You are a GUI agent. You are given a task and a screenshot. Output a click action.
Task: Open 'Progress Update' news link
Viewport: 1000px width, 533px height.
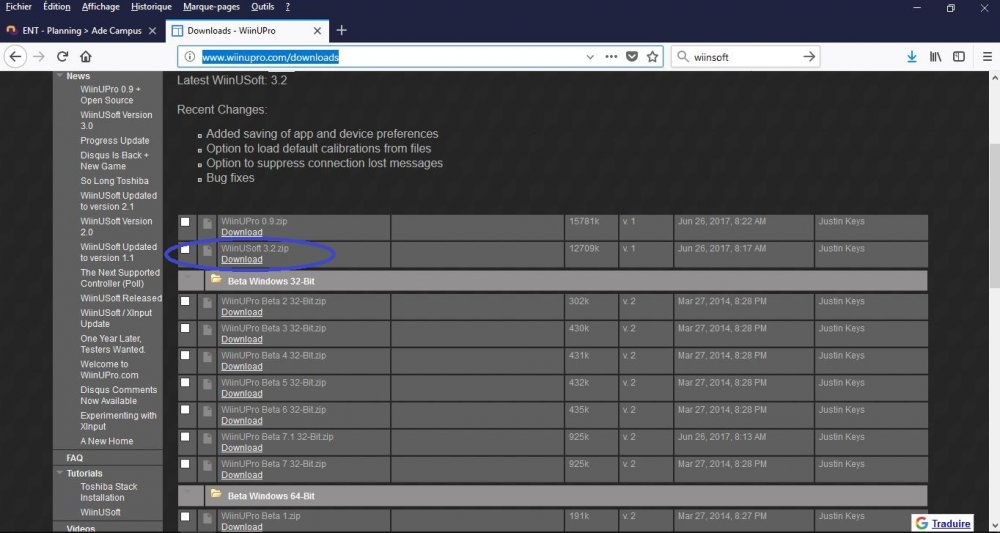[x=115, y=140]
